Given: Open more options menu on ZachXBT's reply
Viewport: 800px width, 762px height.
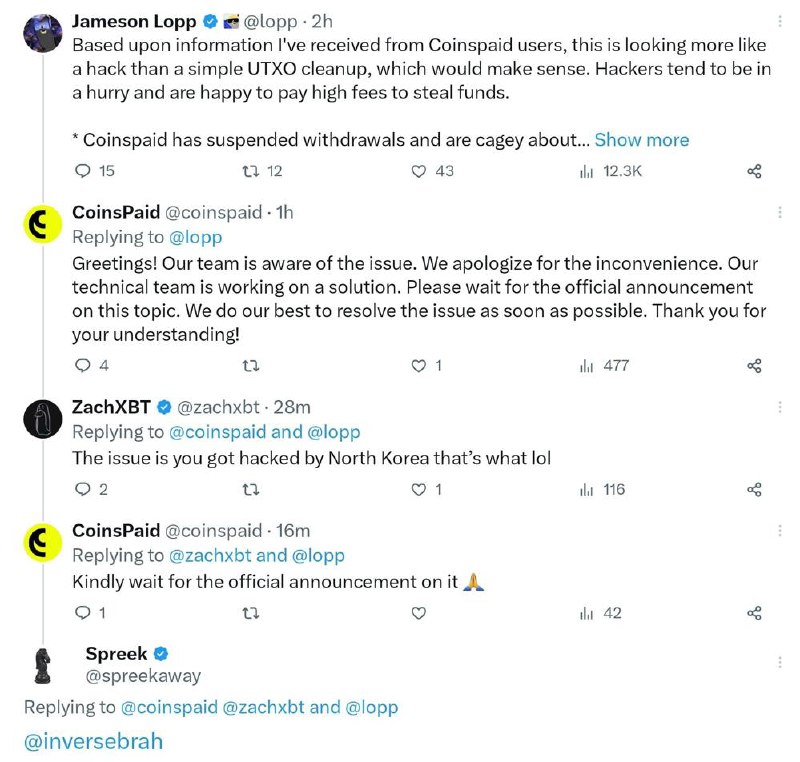Looking at the screenshot, I should click(780, 407).
